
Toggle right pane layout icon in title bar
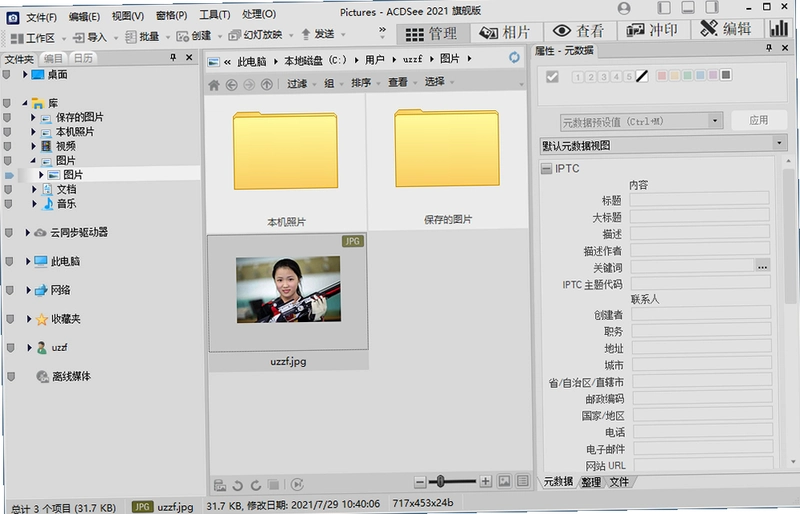[x=712, y=7]
